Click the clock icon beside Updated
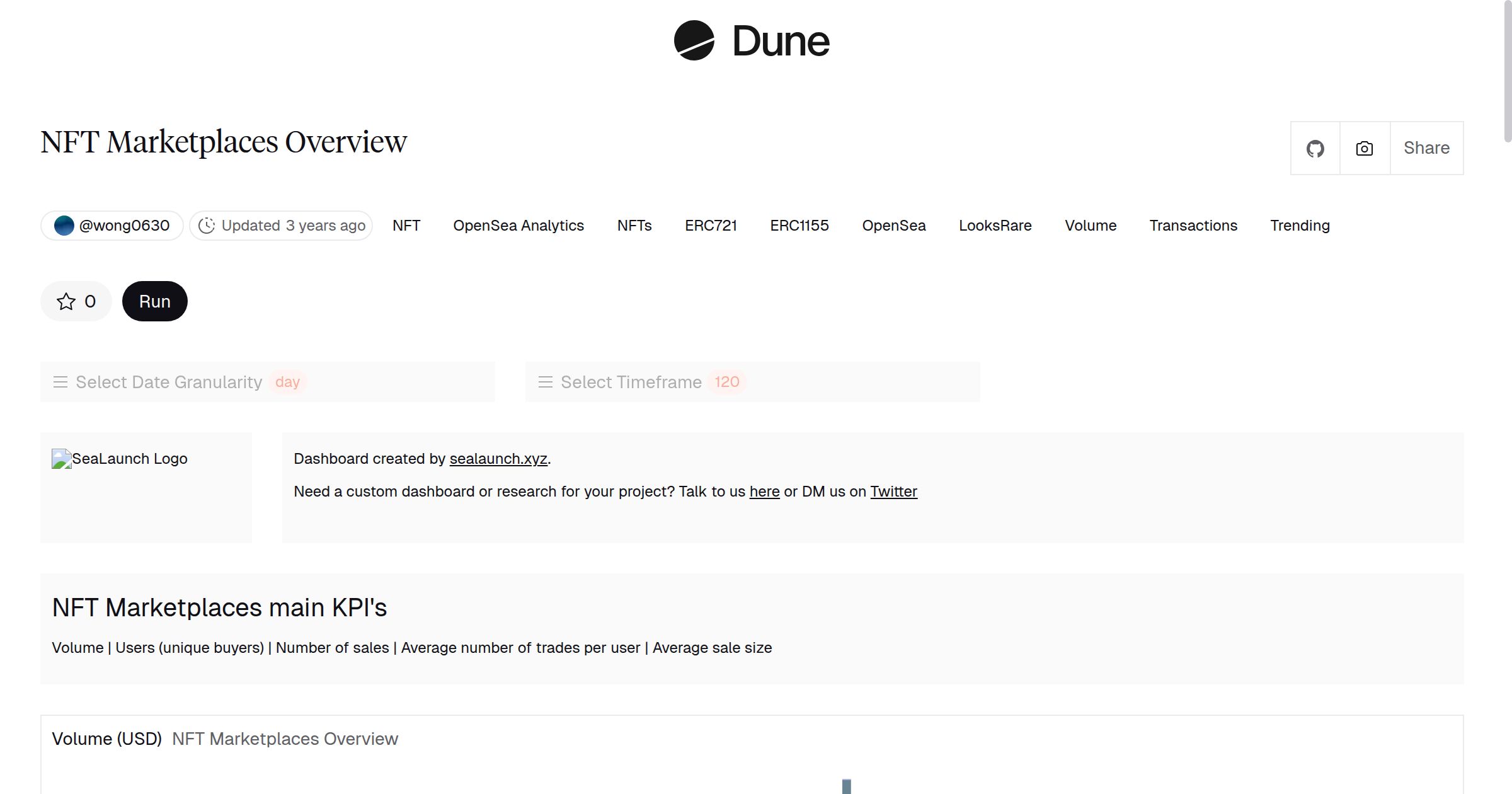Screen dimensions: 1512x794 point(207,226)
